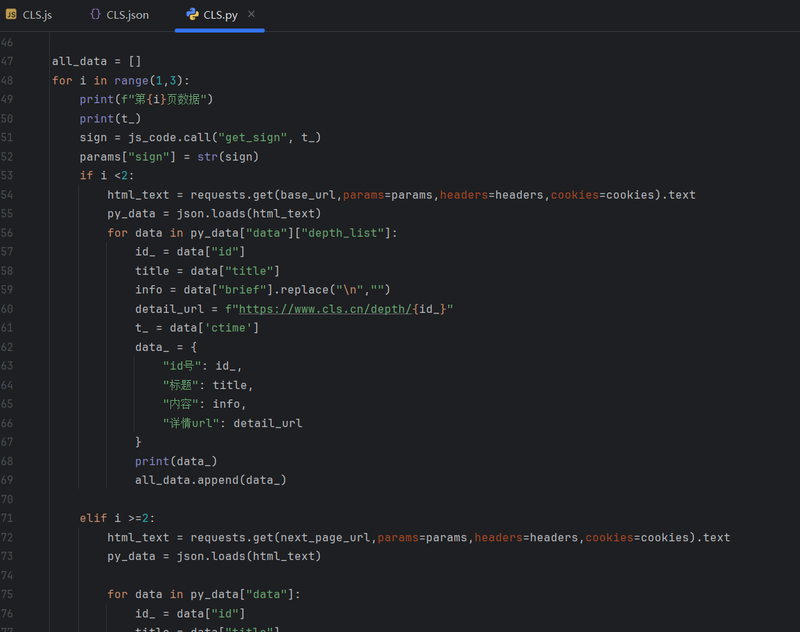Click the 'get_sign' string literal
The image size is (800, 632).
253,137
